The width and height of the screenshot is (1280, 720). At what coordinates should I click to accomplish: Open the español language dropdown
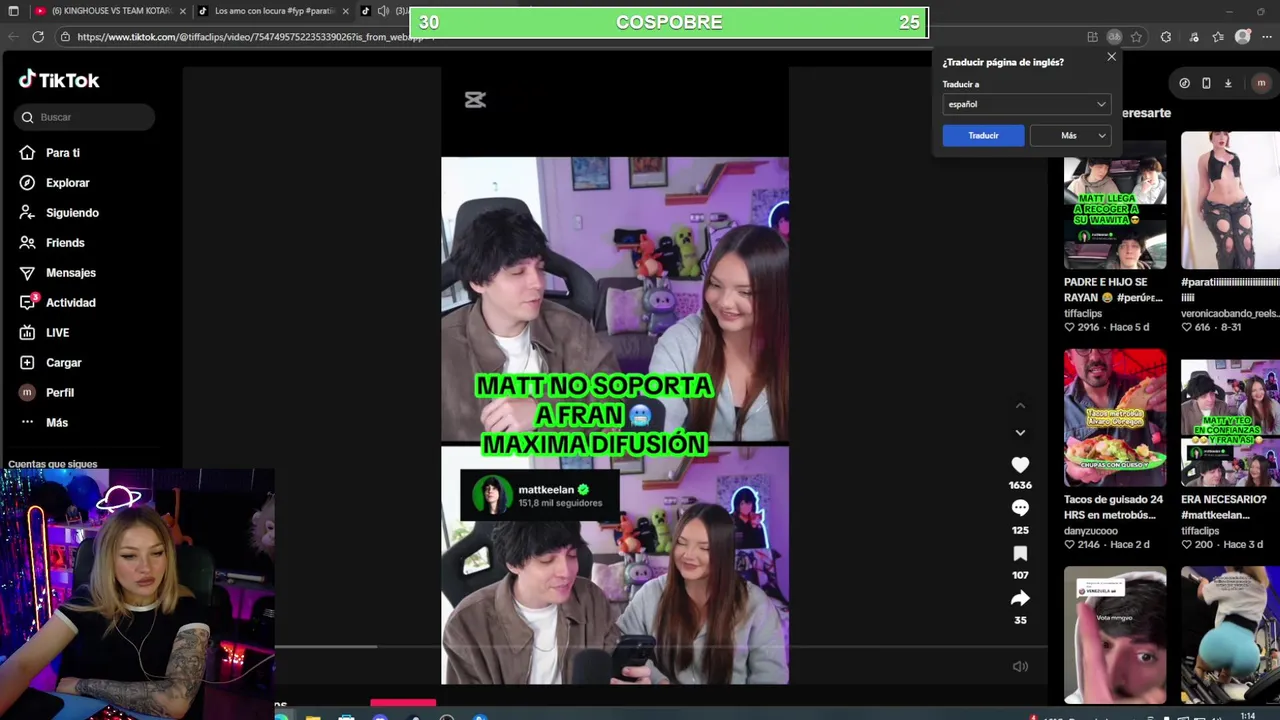[x=1027, y=104]
